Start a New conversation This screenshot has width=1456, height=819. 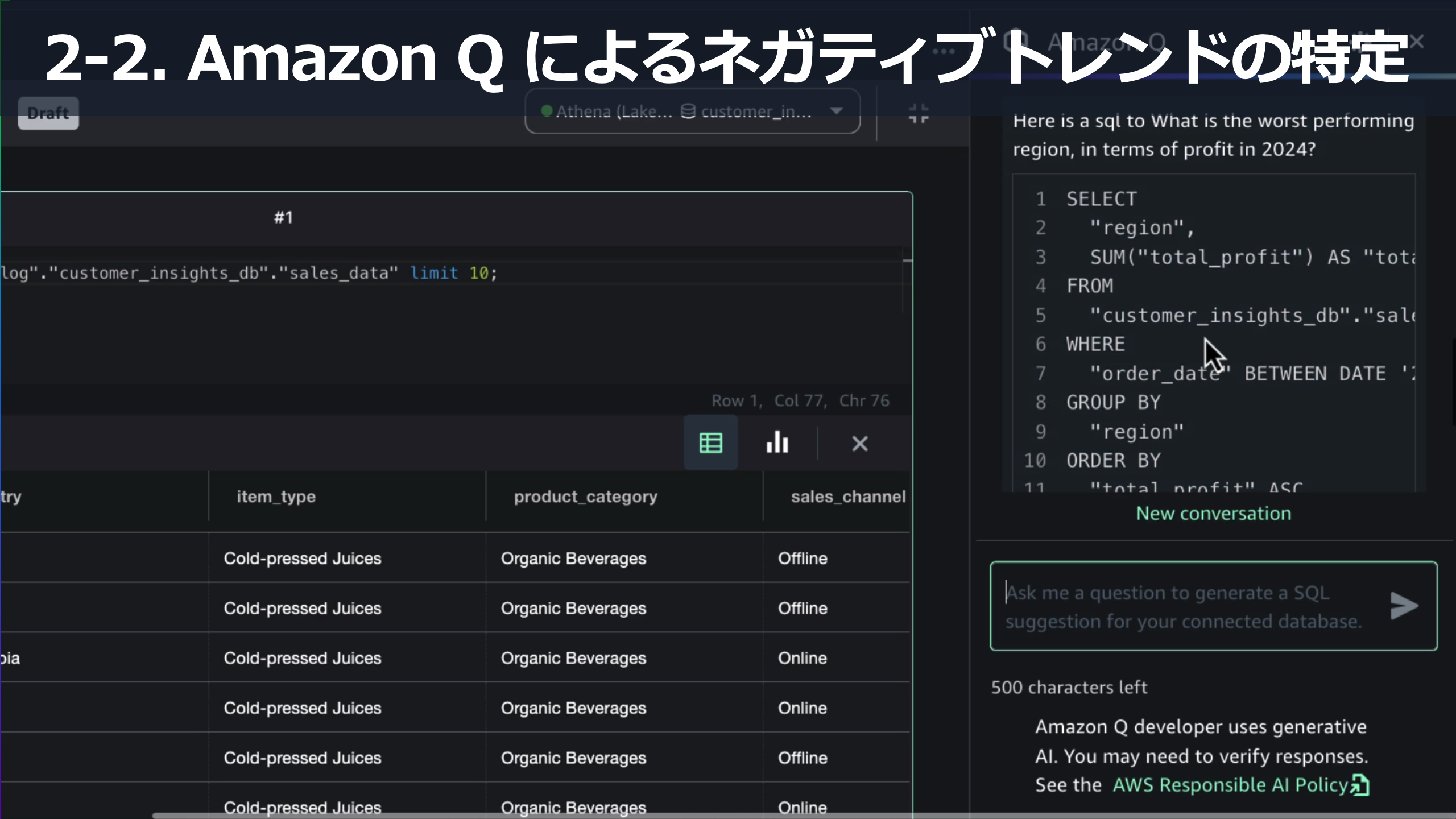pos(1213,514)
